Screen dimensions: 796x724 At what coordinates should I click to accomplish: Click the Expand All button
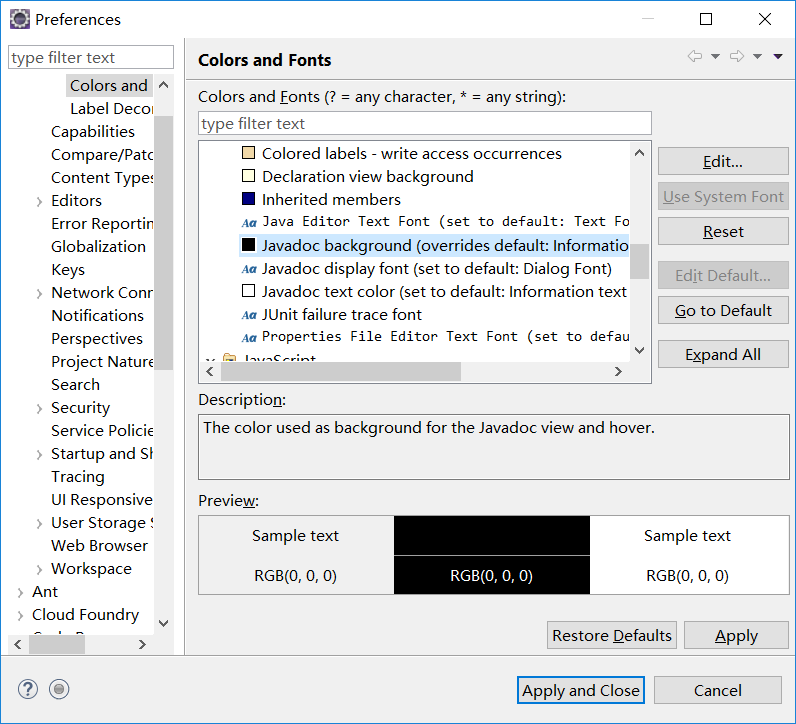[x=723, y=354]
